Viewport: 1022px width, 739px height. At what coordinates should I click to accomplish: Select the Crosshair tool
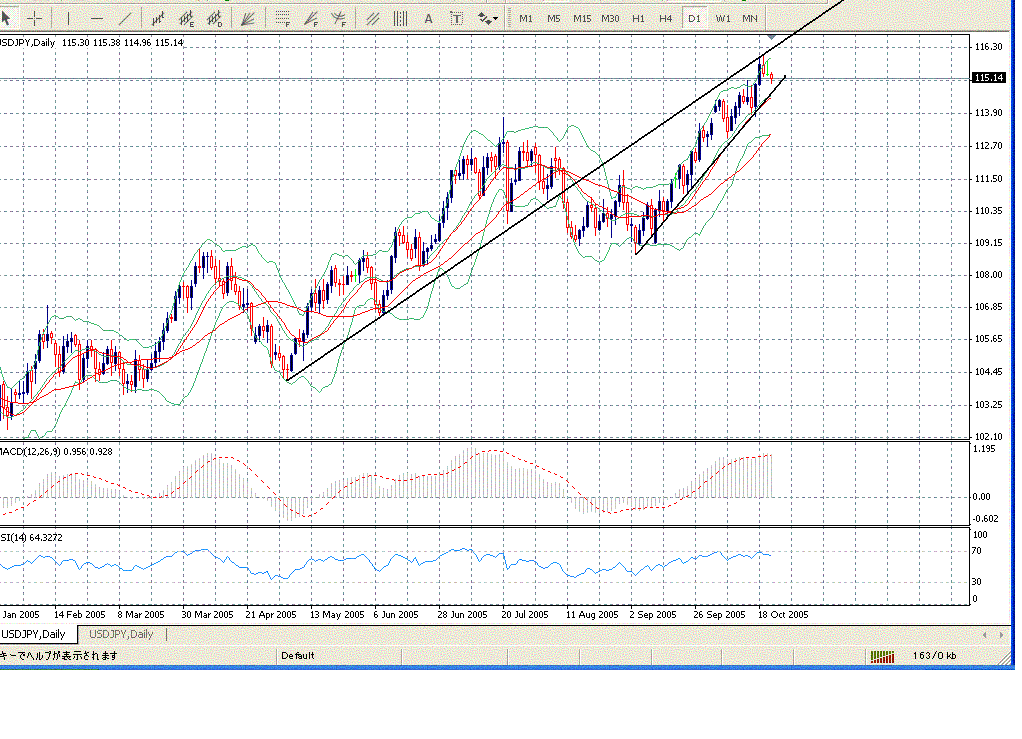pyautogui.click(x=34, y=18)
